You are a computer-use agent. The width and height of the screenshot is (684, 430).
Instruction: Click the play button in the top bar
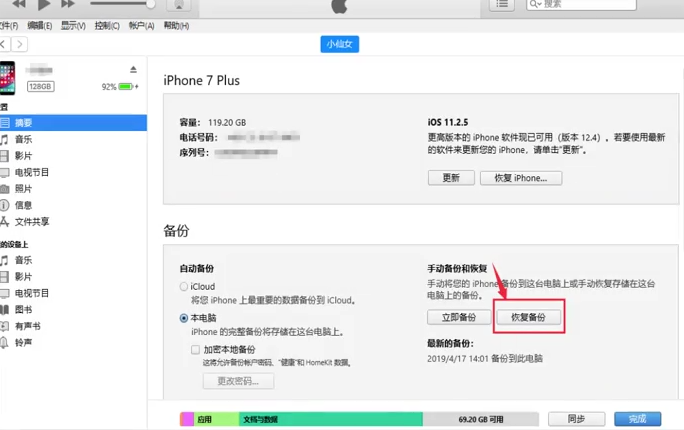[44, 4]
